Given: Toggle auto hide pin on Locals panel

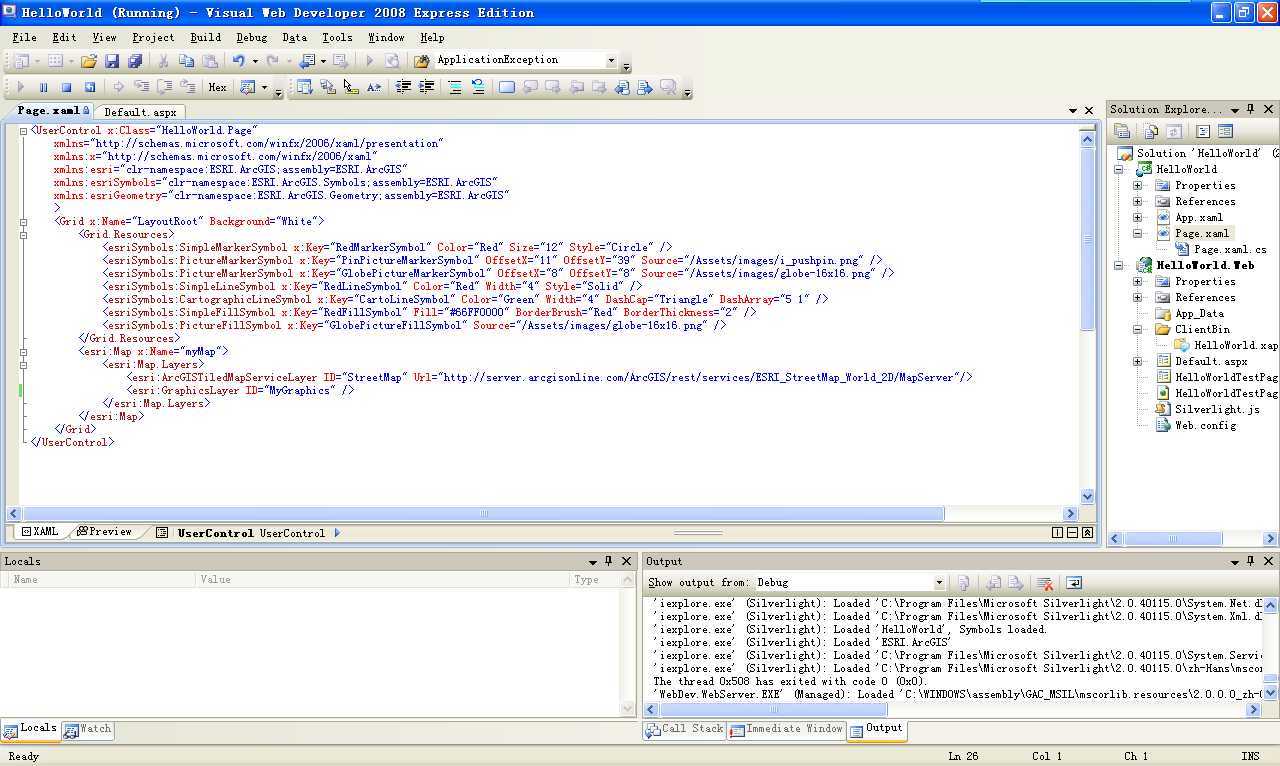Looking at the screenshot, I should coord(608,561).
